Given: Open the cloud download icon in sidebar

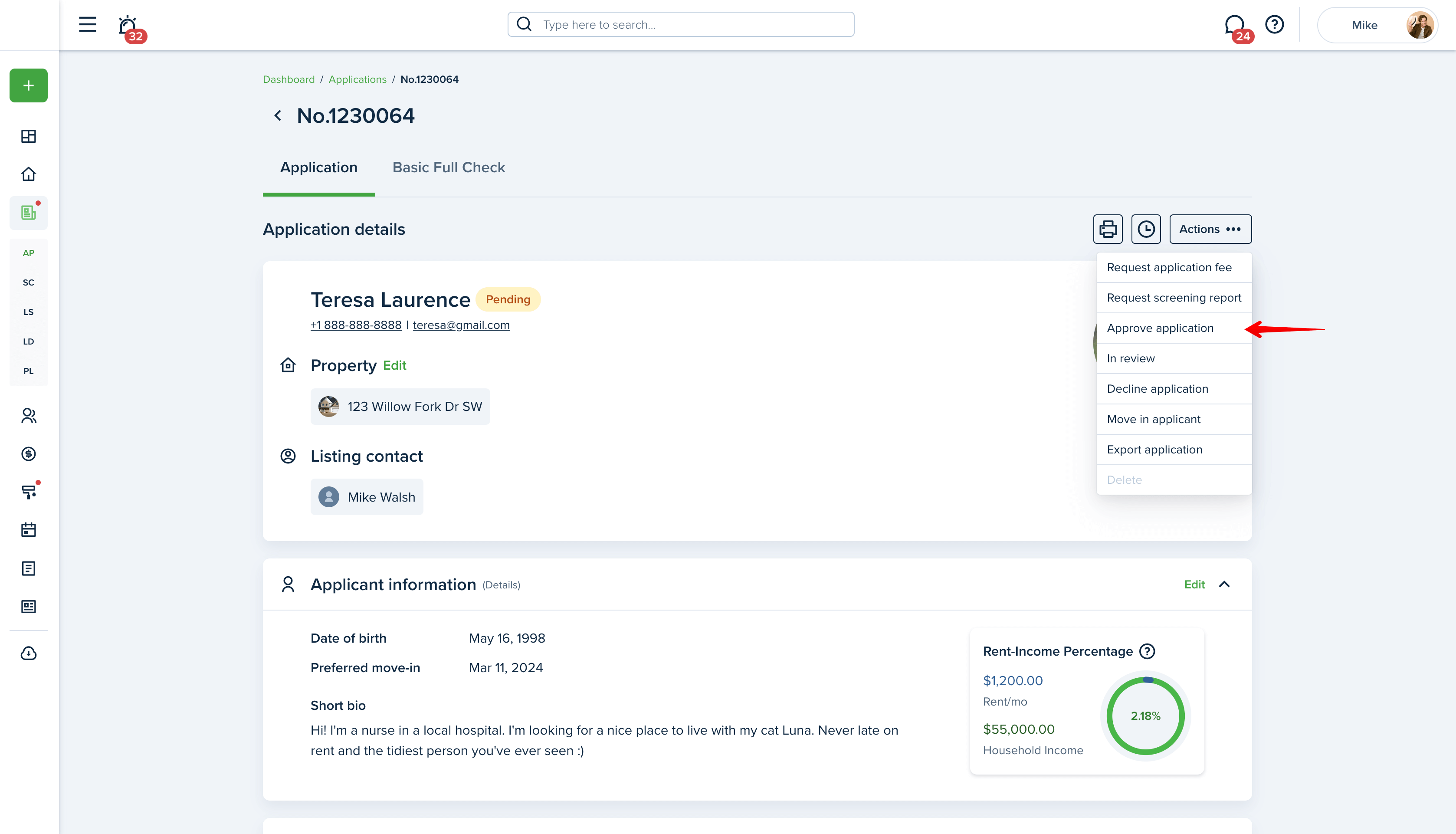Looking at the screenshot, I should [x=29, y=653].
